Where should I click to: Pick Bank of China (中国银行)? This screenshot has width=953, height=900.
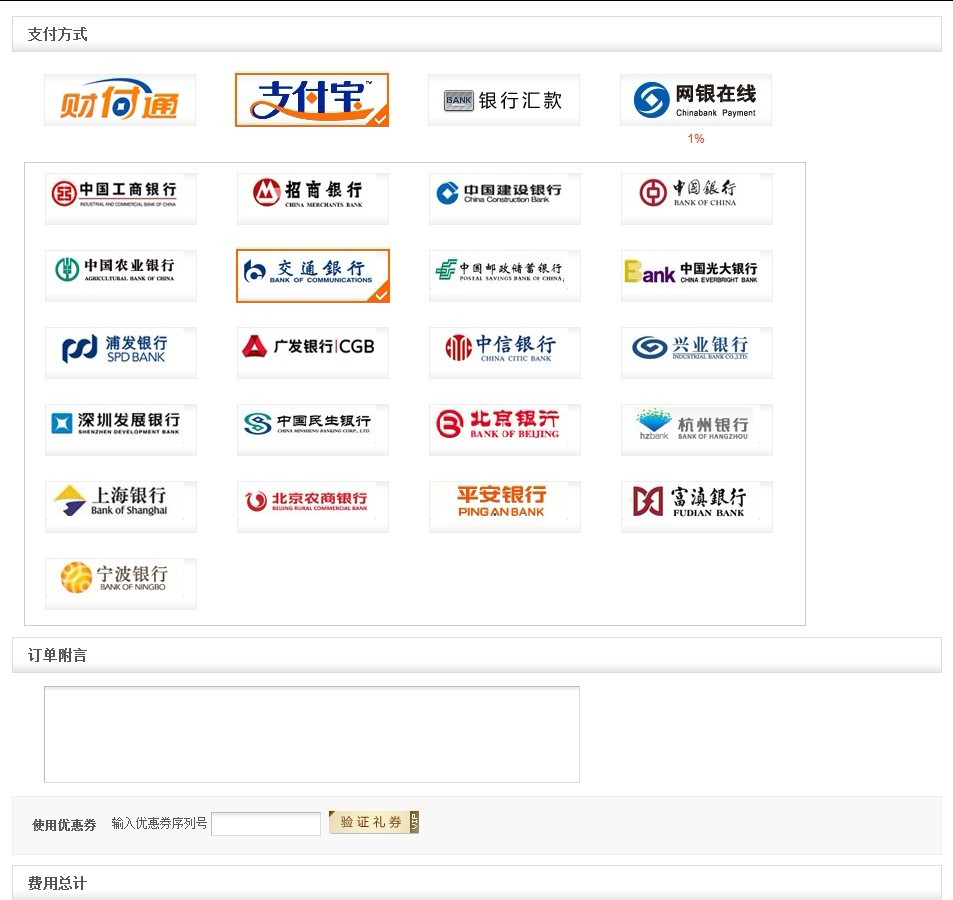pos(697,198)
